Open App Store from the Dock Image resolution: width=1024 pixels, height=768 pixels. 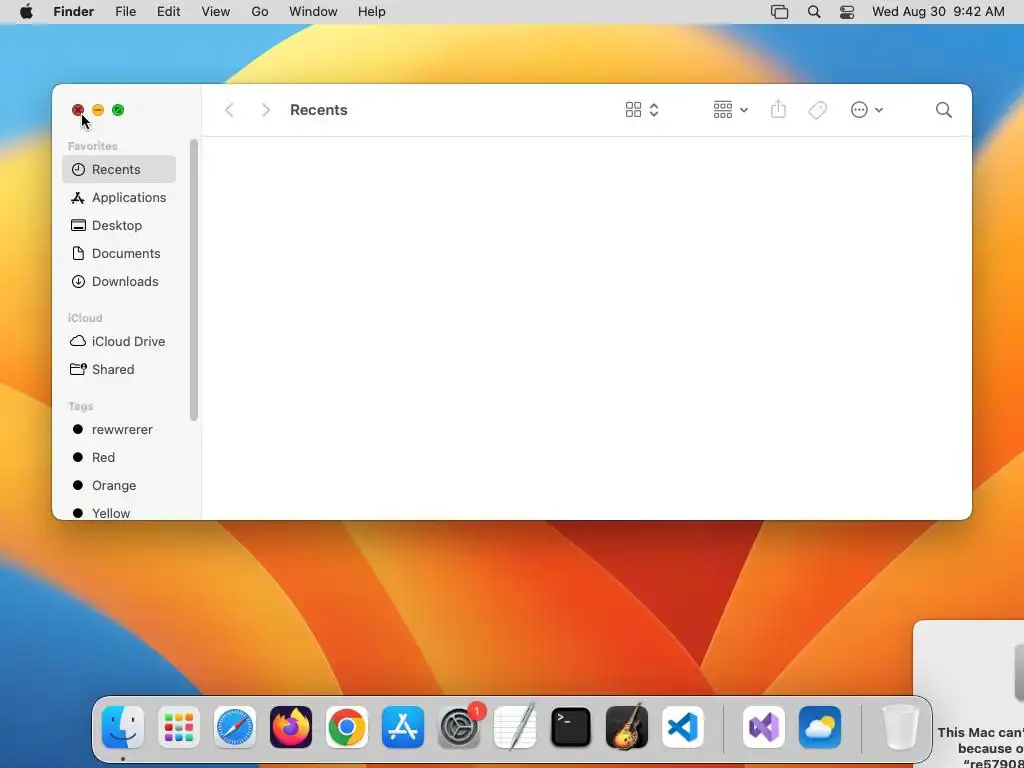click(403, 727)
